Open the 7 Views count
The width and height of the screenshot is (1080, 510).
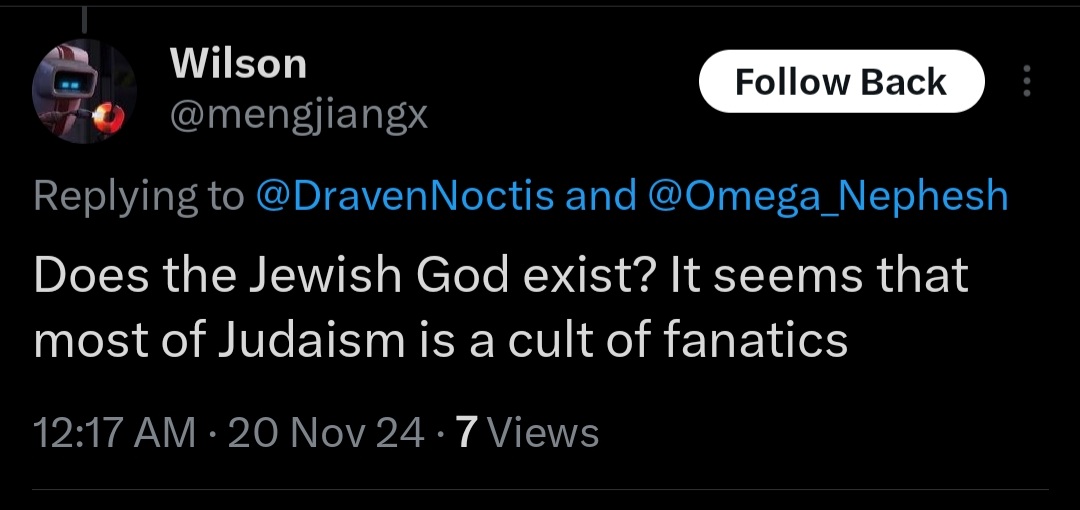(526, 433)
